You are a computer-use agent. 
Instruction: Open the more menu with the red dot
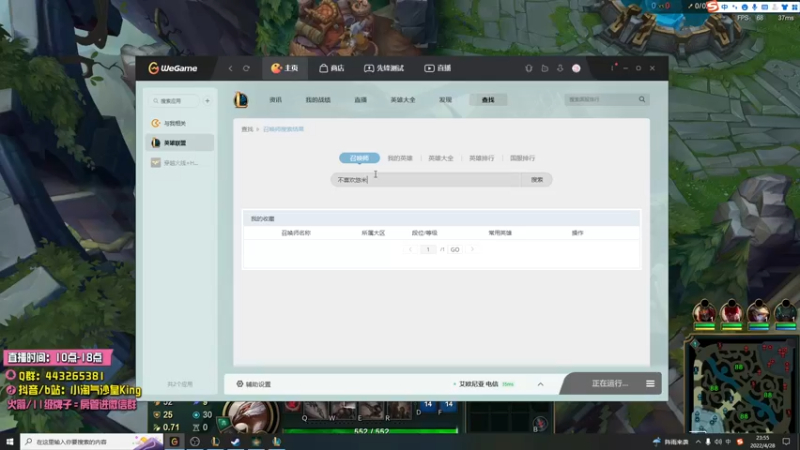(613, 68)
